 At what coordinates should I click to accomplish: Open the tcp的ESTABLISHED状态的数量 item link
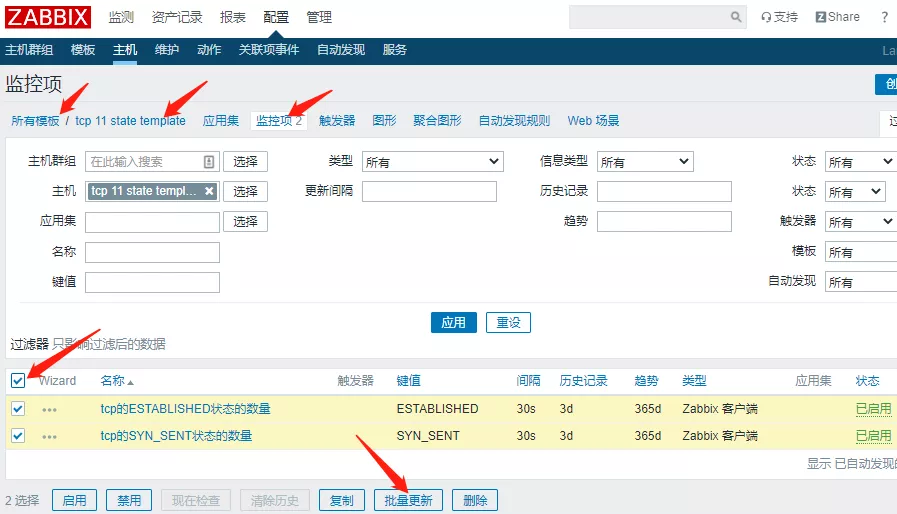pyautogui.click(x=185, y=409)
